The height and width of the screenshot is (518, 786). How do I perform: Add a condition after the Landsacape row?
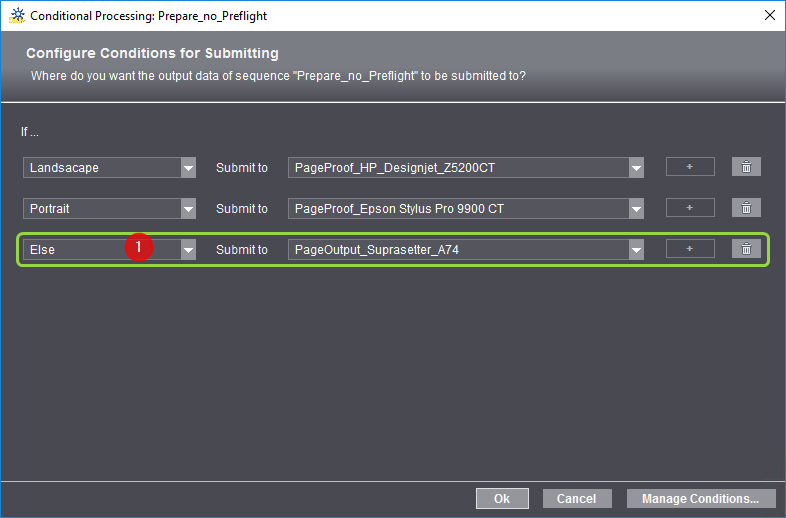[x=690, y=168]
